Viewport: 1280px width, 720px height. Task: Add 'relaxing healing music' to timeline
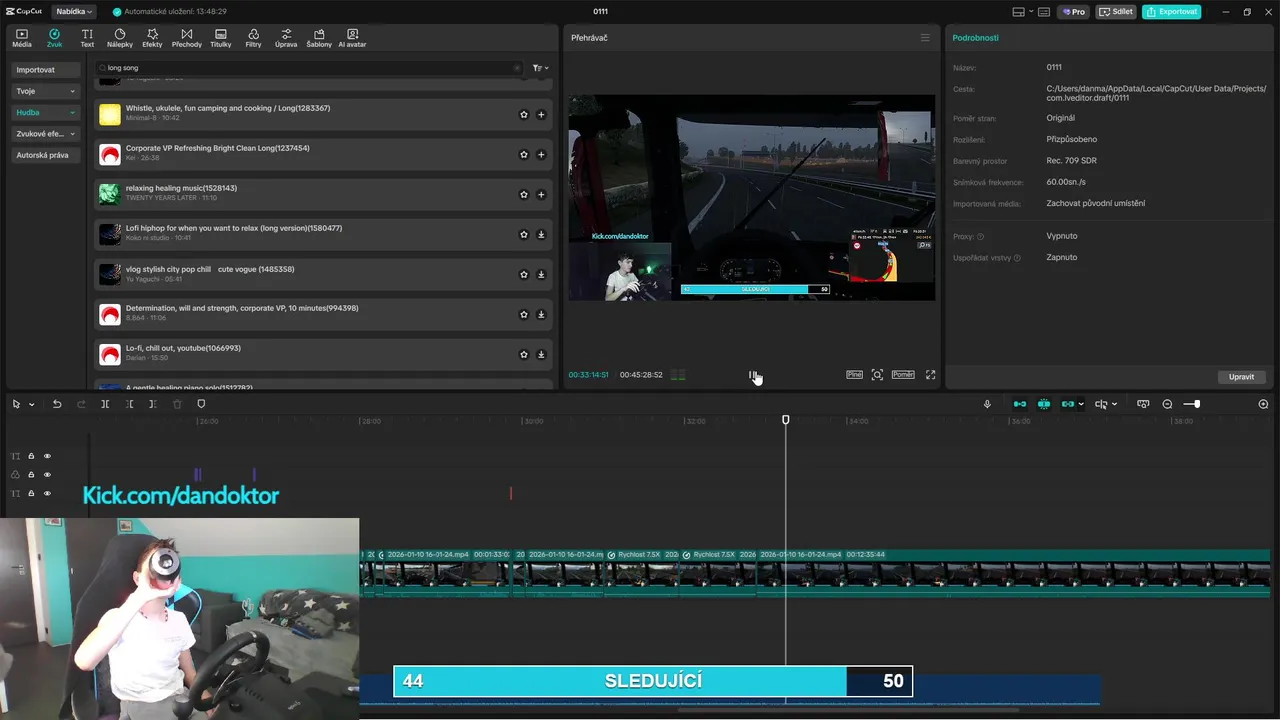click(541, 195)
